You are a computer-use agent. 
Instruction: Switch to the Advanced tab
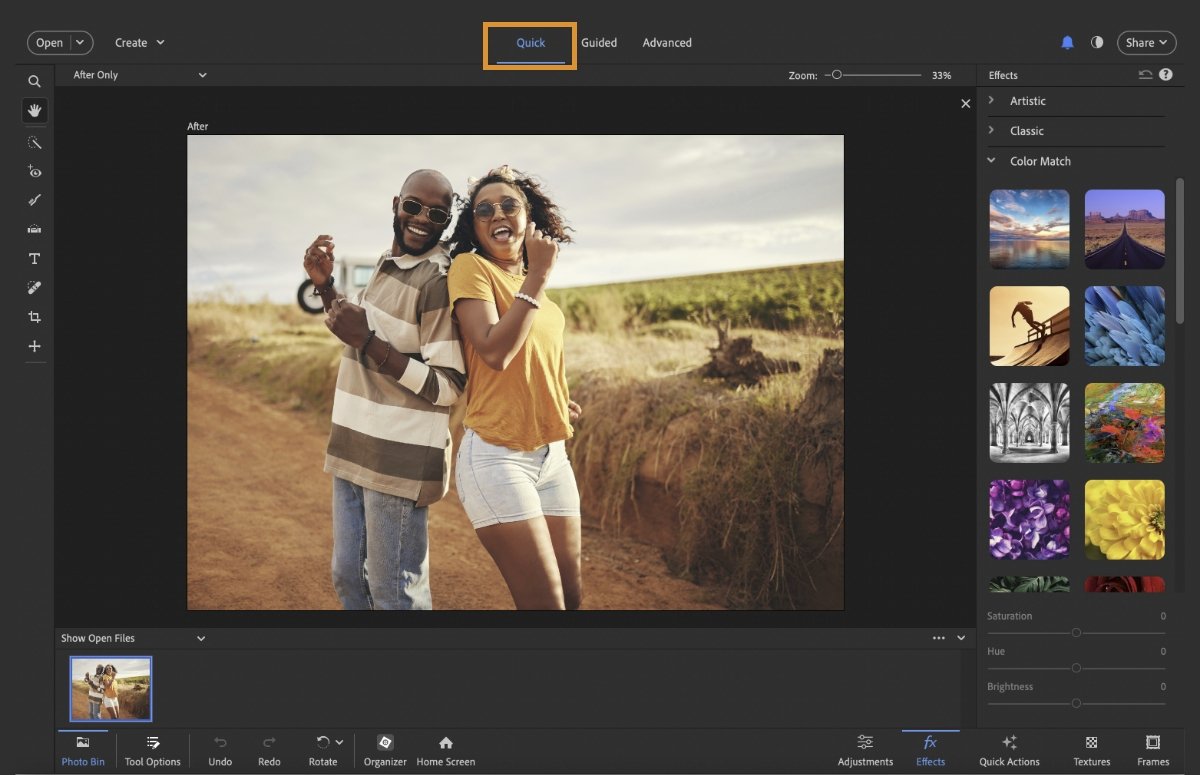coord(667,42)
